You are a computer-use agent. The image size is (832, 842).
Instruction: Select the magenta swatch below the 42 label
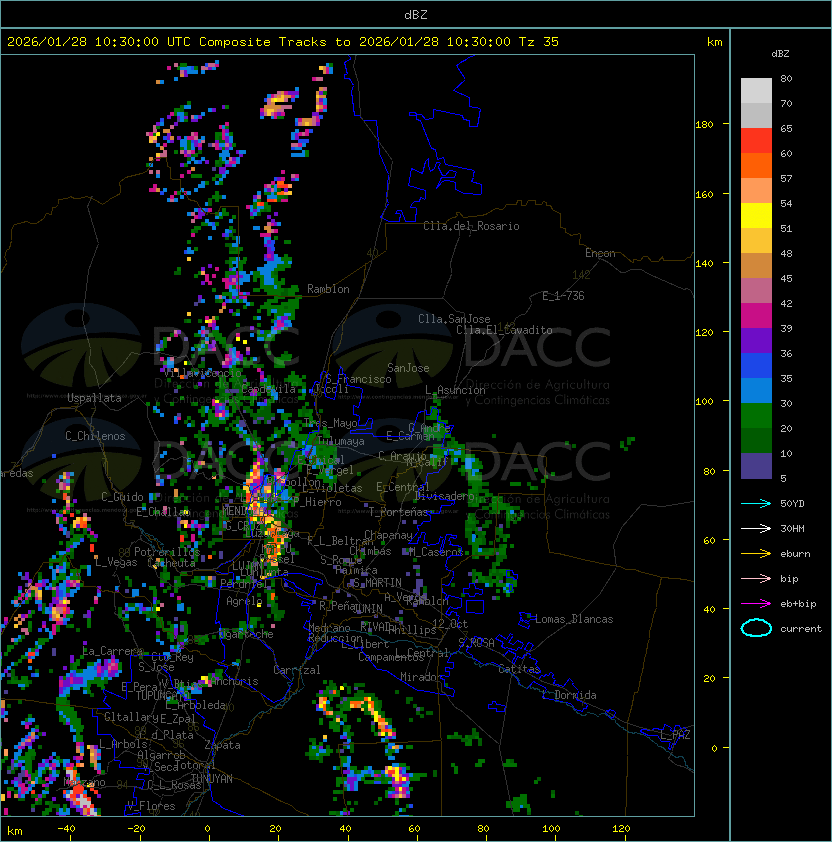[756, 316]
